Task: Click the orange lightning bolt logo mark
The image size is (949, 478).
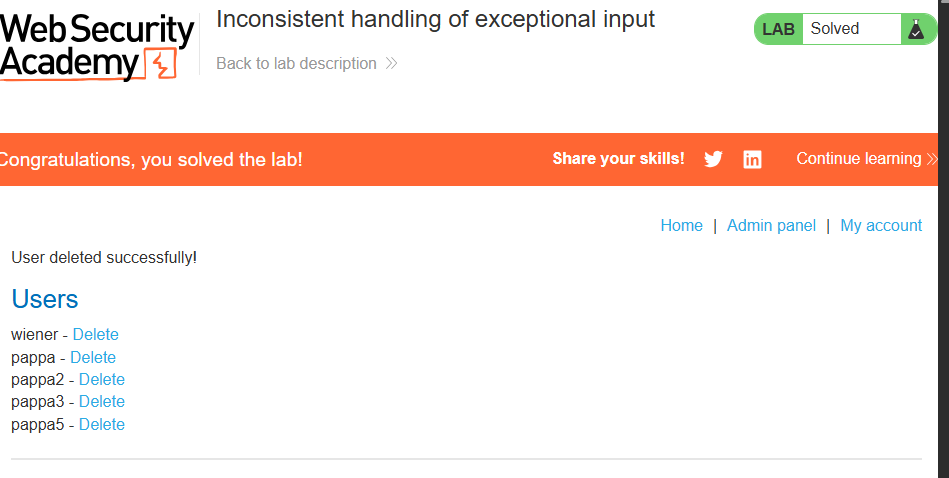Action: 161,64
